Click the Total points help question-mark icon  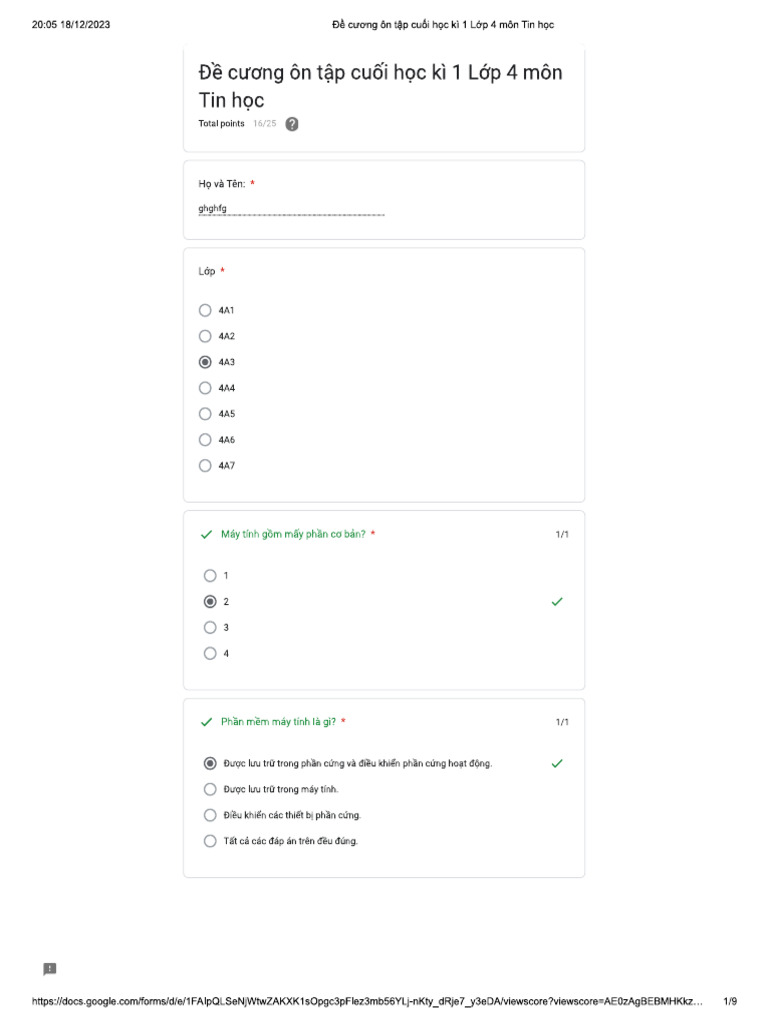pos(292,124)
